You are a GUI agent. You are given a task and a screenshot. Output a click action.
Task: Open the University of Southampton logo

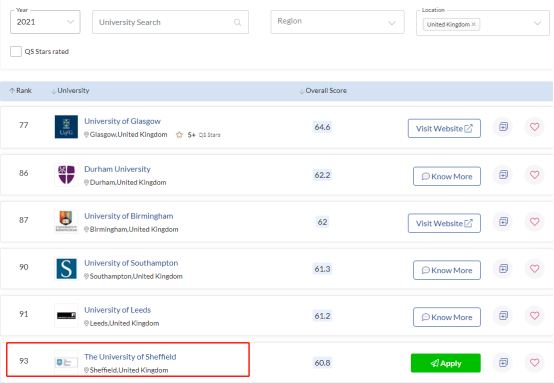pyautogui.click(x=66, y=269)
